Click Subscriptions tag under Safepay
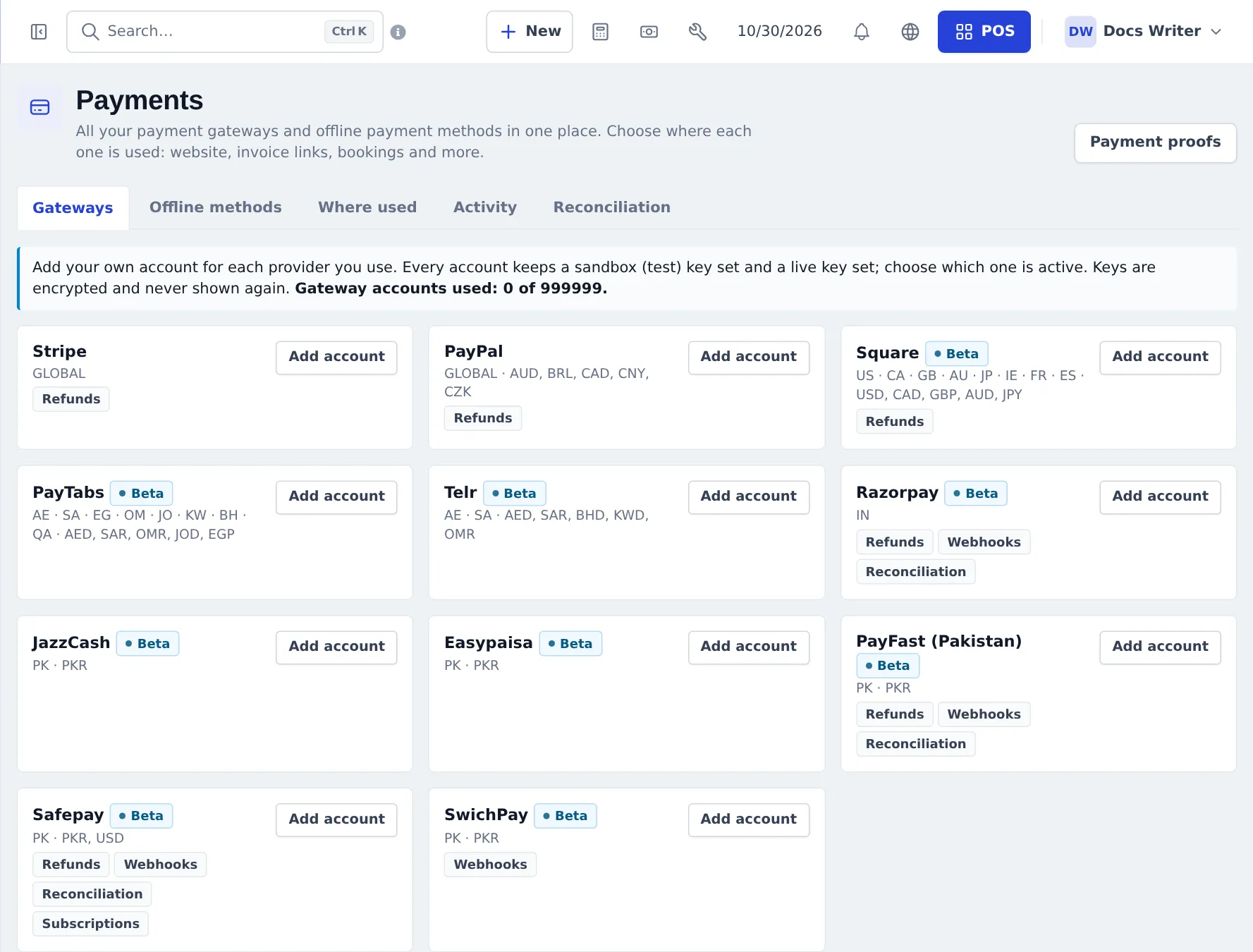Screen dimensions: 1253x952 click(x=90, y=924)
